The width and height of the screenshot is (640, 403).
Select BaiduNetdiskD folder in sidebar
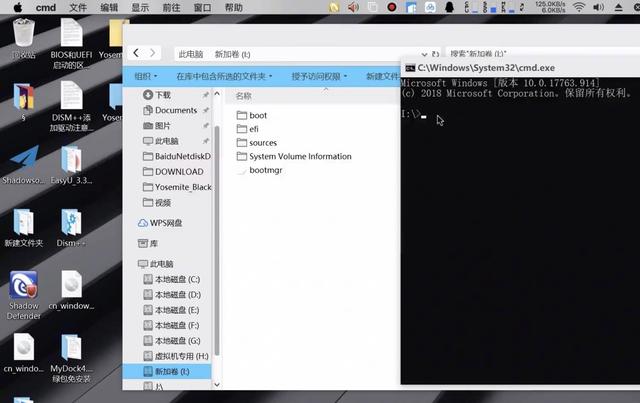click(177, 156)
